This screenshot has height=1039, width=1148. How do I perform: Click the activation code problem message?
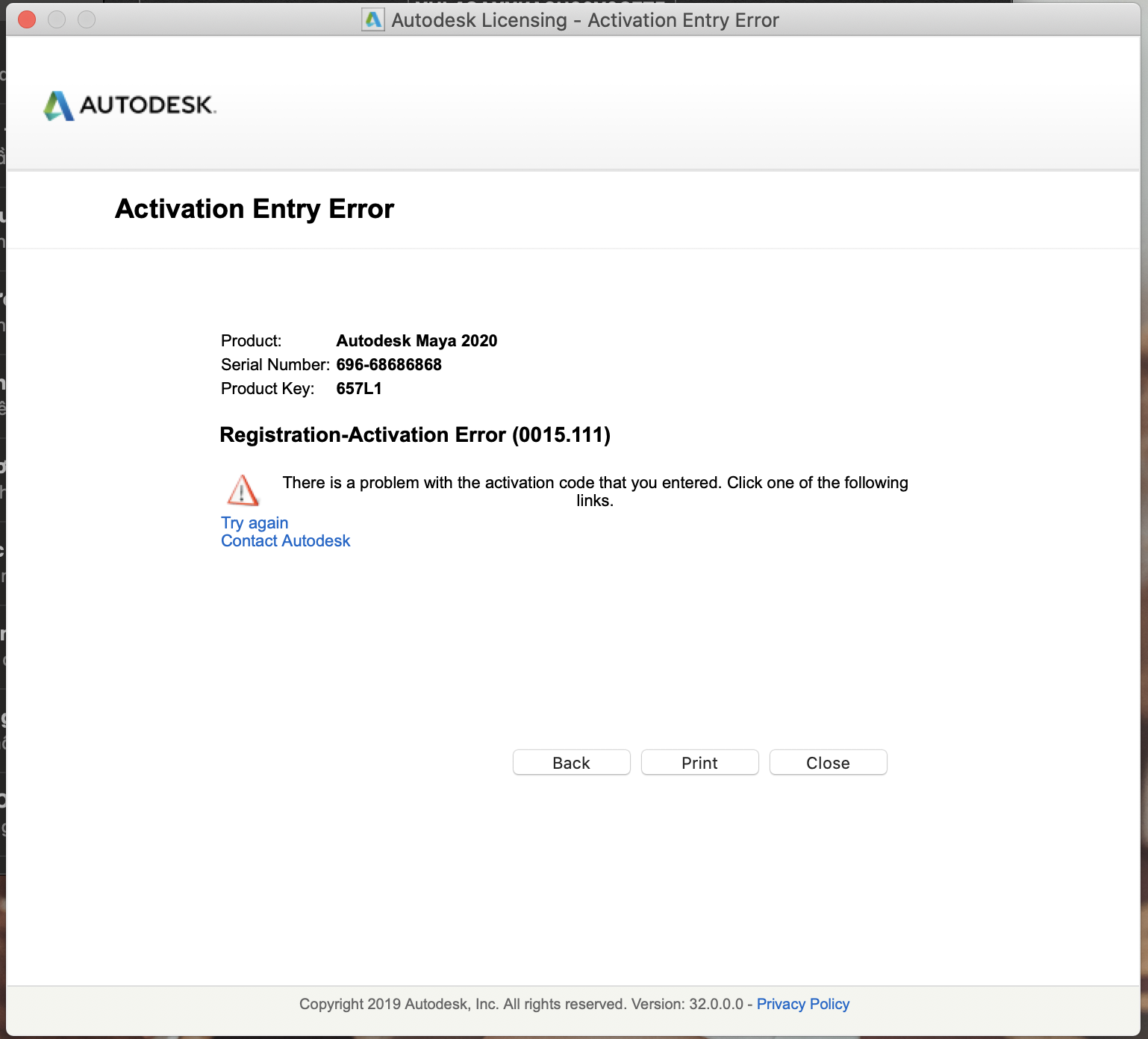coord(595,491)
